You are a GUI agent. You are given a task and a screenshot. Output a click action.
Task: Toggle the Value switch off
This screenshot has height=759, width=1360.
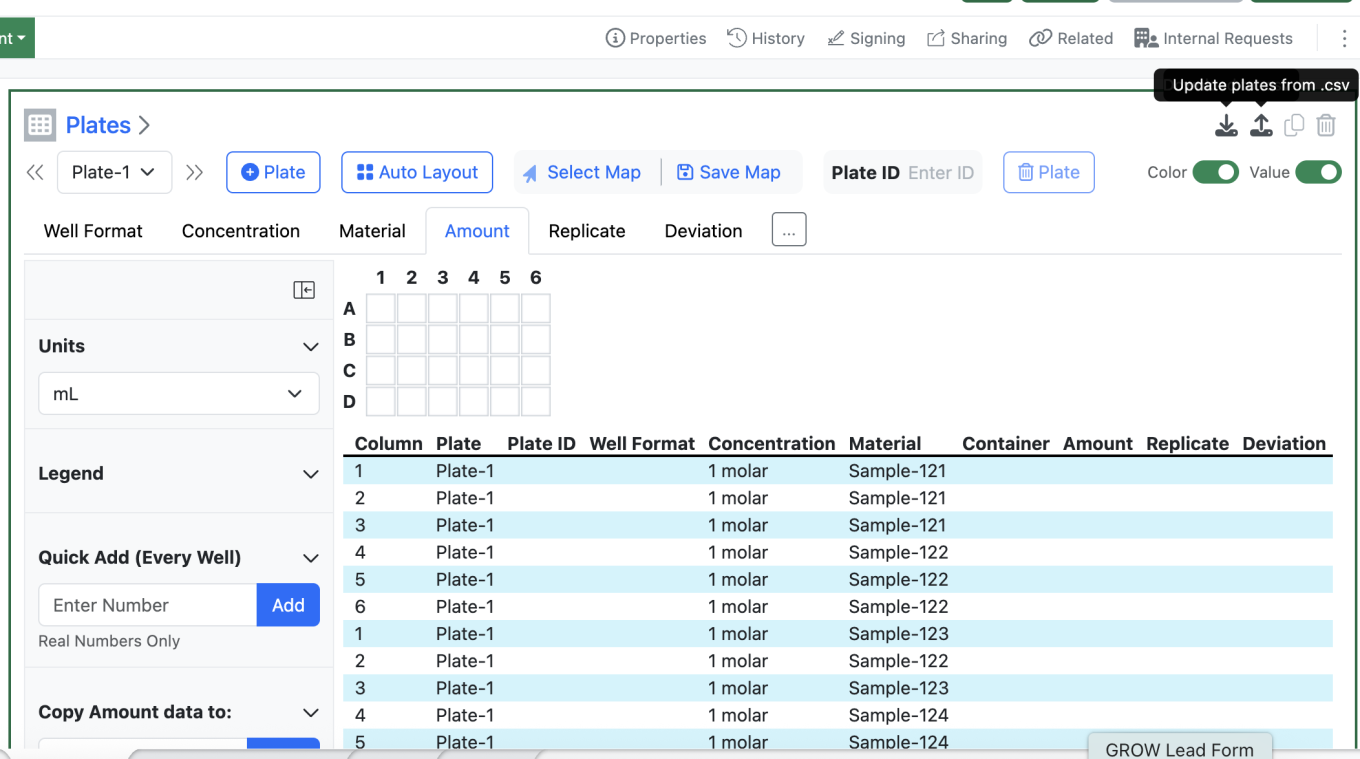tap(1317, 172)
